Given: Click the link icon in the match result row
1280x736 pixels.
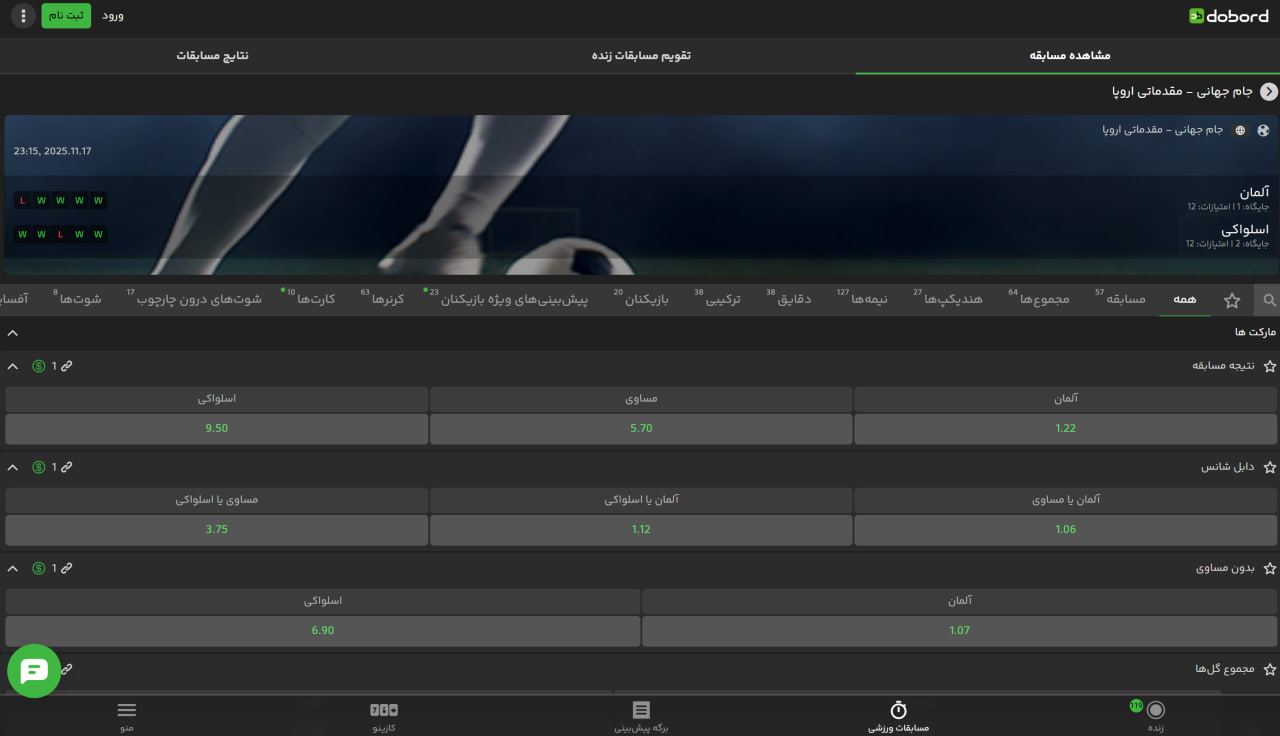Looking at the screenshot, I should point(67,366).
